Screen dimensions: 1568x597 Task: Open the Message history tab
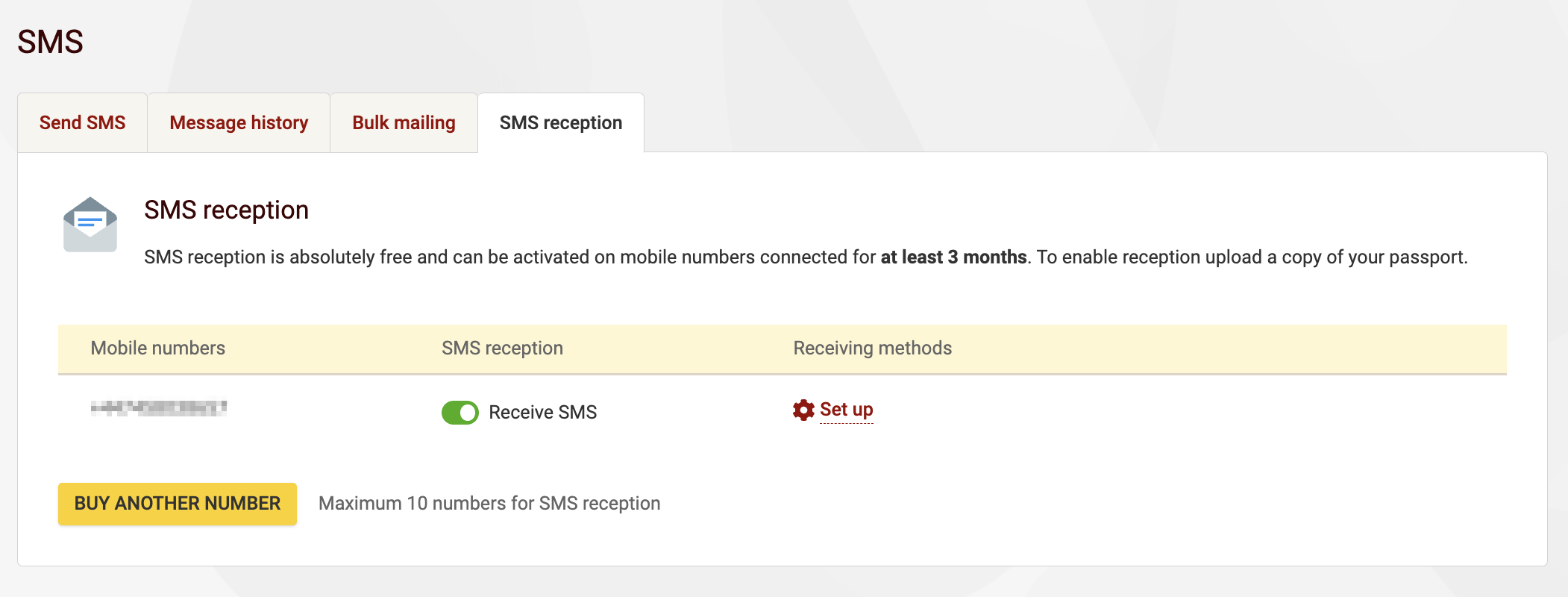pos(239,122)
